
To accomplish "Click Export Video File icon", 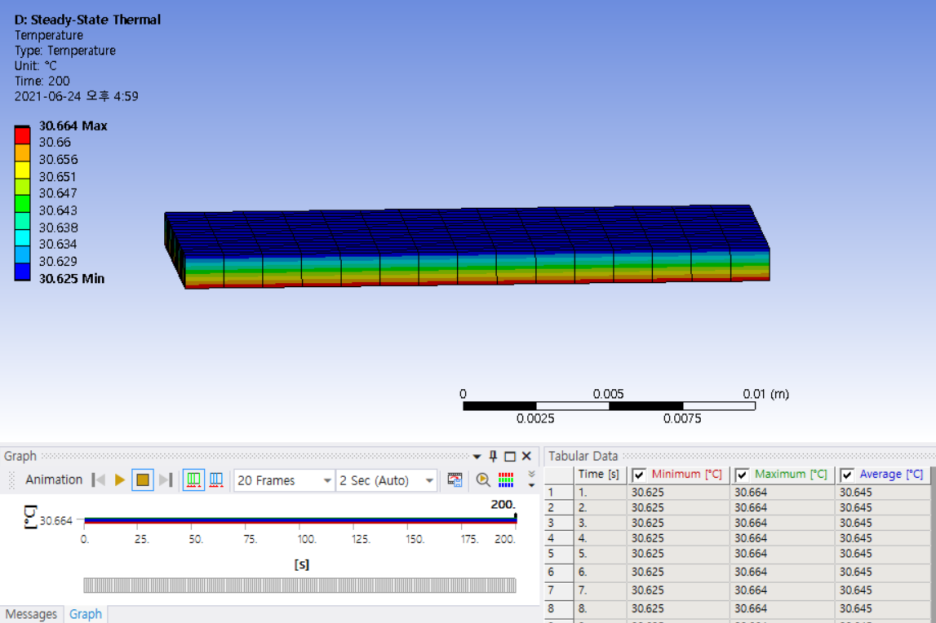I will pyautogui.click(x=455, y=480).
